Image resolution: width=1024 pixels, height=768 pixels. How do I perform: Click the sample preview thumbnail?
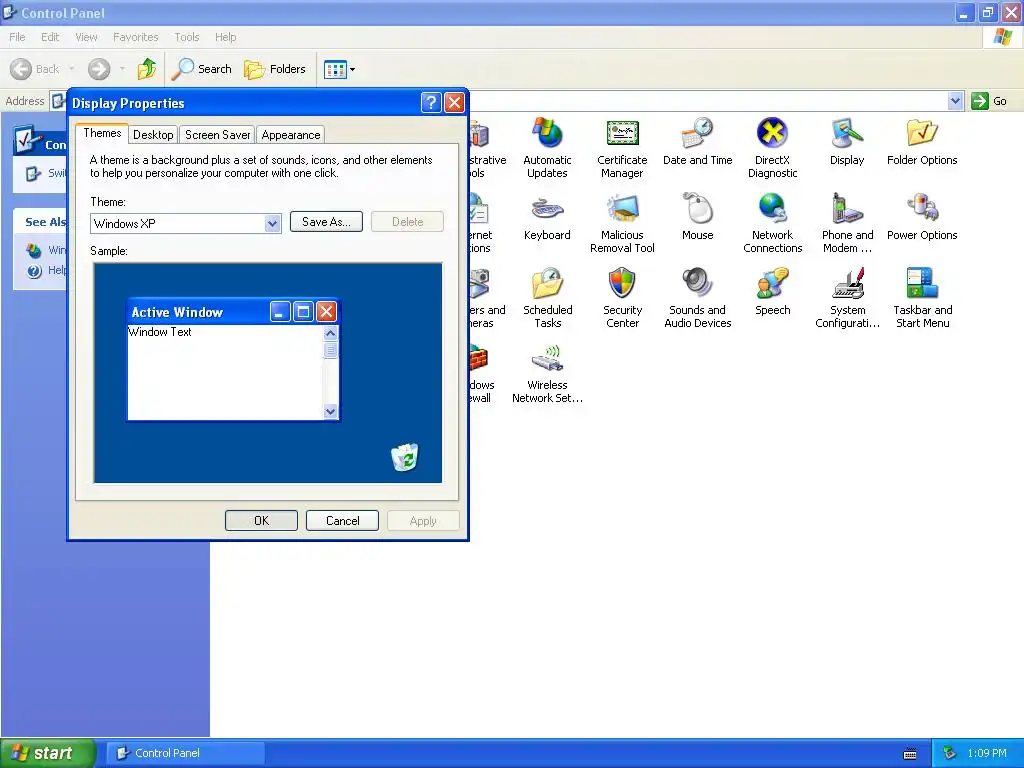click(268, 373)
